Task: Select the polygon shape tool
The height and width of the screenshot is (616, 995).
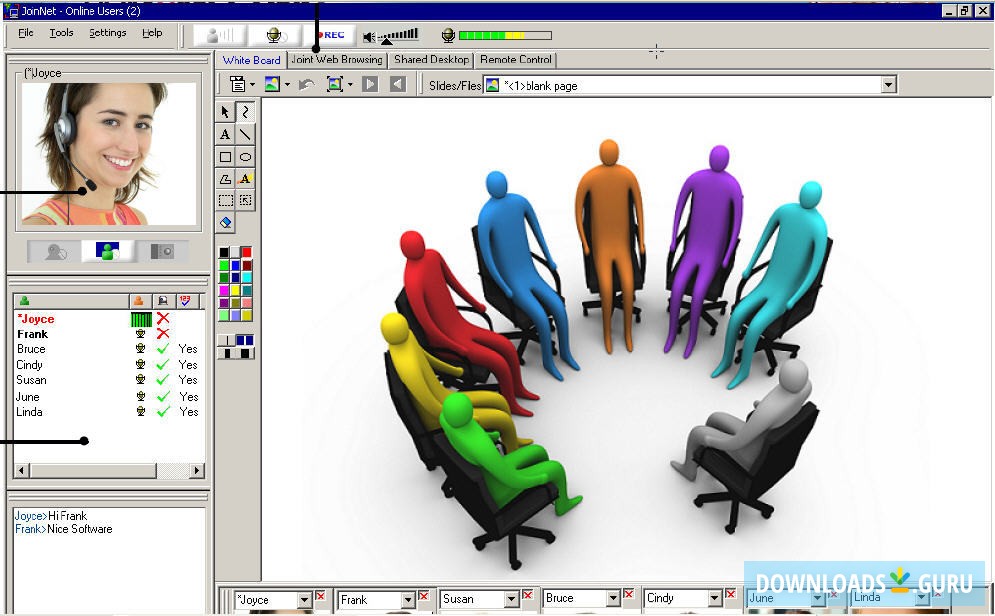Action: coord(225,179)
